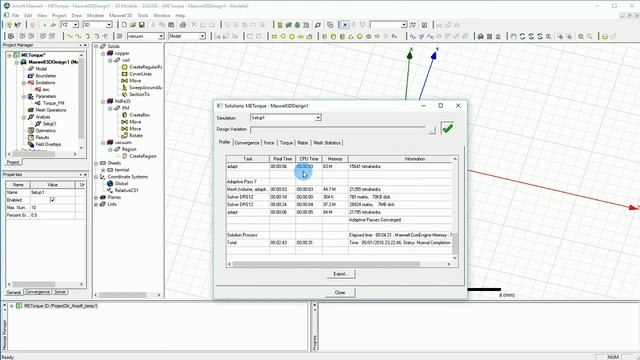This screenshot has width=640, height=360.
Task: Click Max Num value 10 in Properties
Action: pos(52,207)
